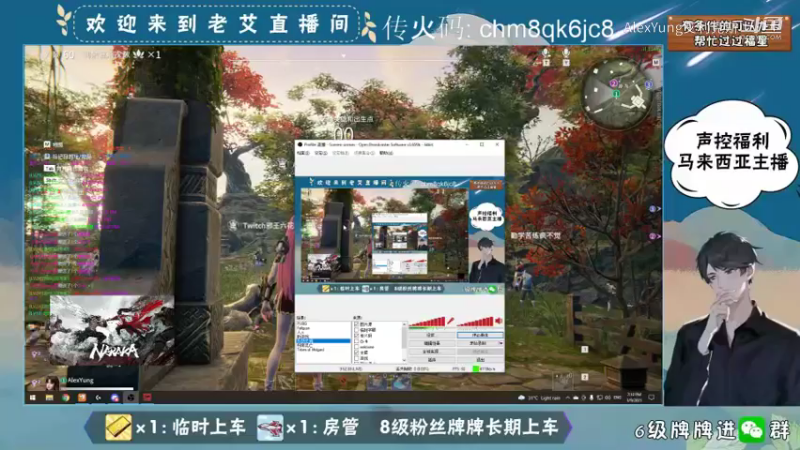
Task: Click the NARAKA thumbnail image
Action: tap(112, 330)
